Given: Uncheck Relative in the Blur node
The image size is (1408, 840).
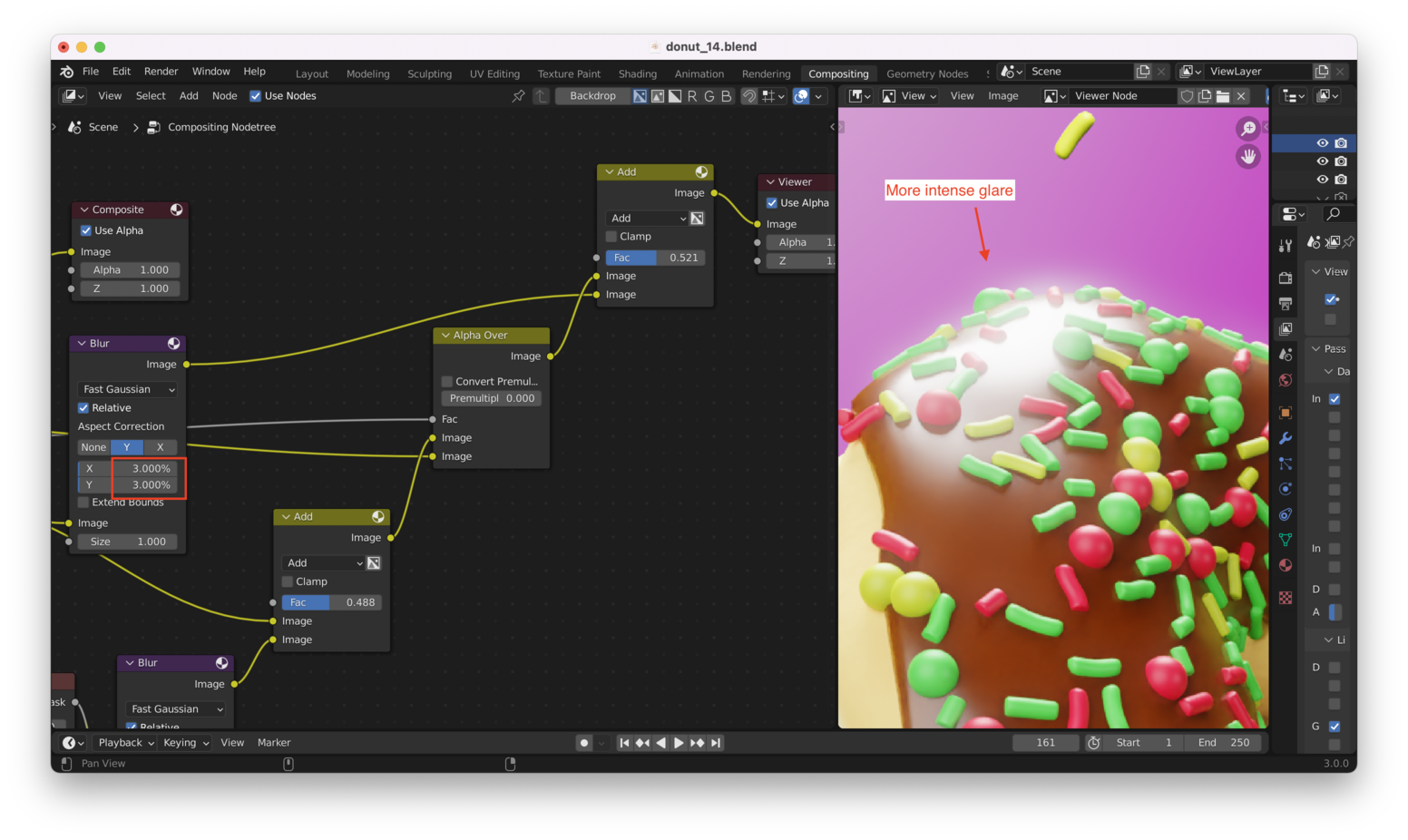Looking at the screenshot, I should click(x=83, y=408).
